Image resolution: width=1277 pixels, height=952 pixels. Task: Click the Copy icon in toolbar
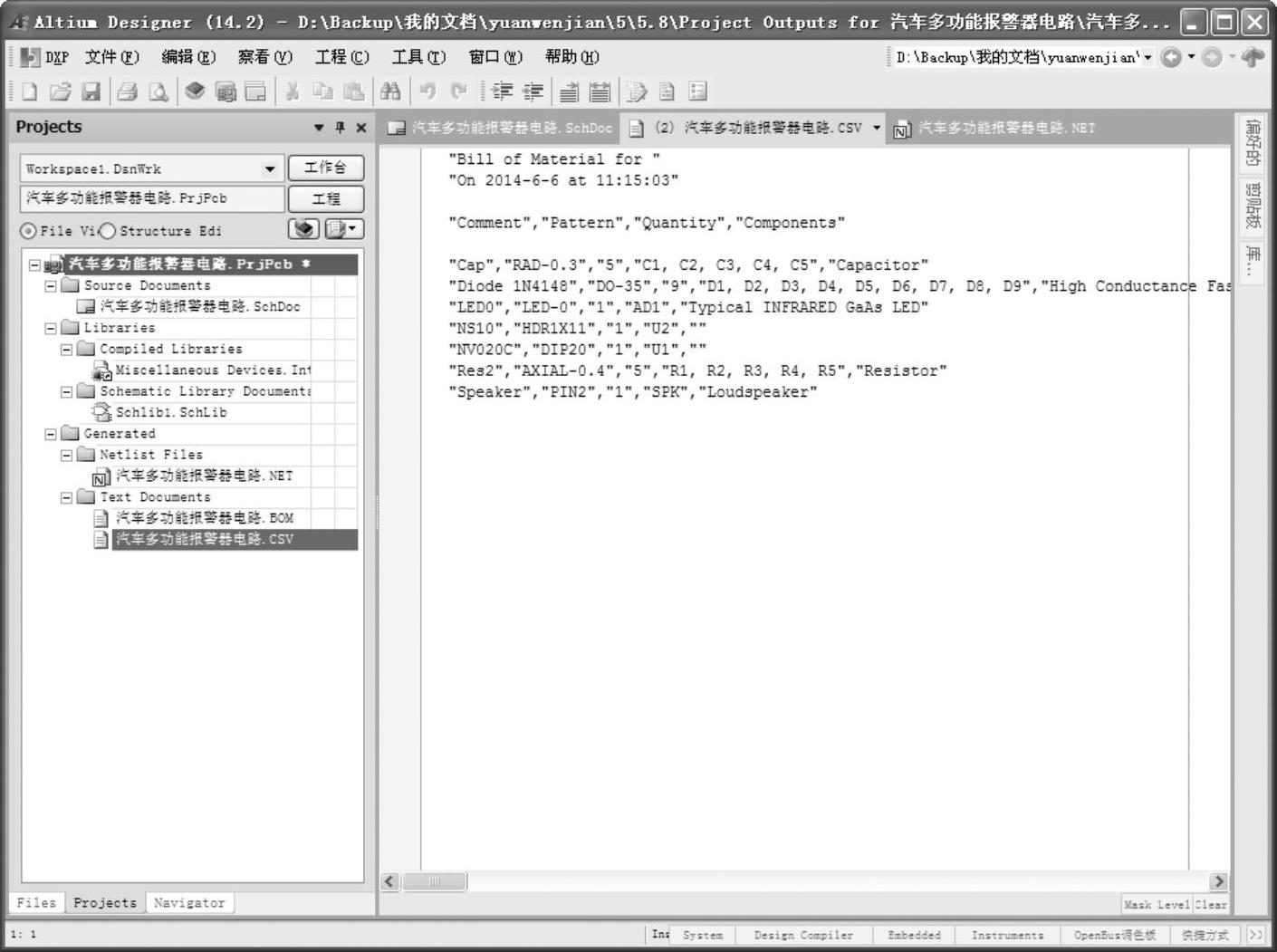[322, 91]
